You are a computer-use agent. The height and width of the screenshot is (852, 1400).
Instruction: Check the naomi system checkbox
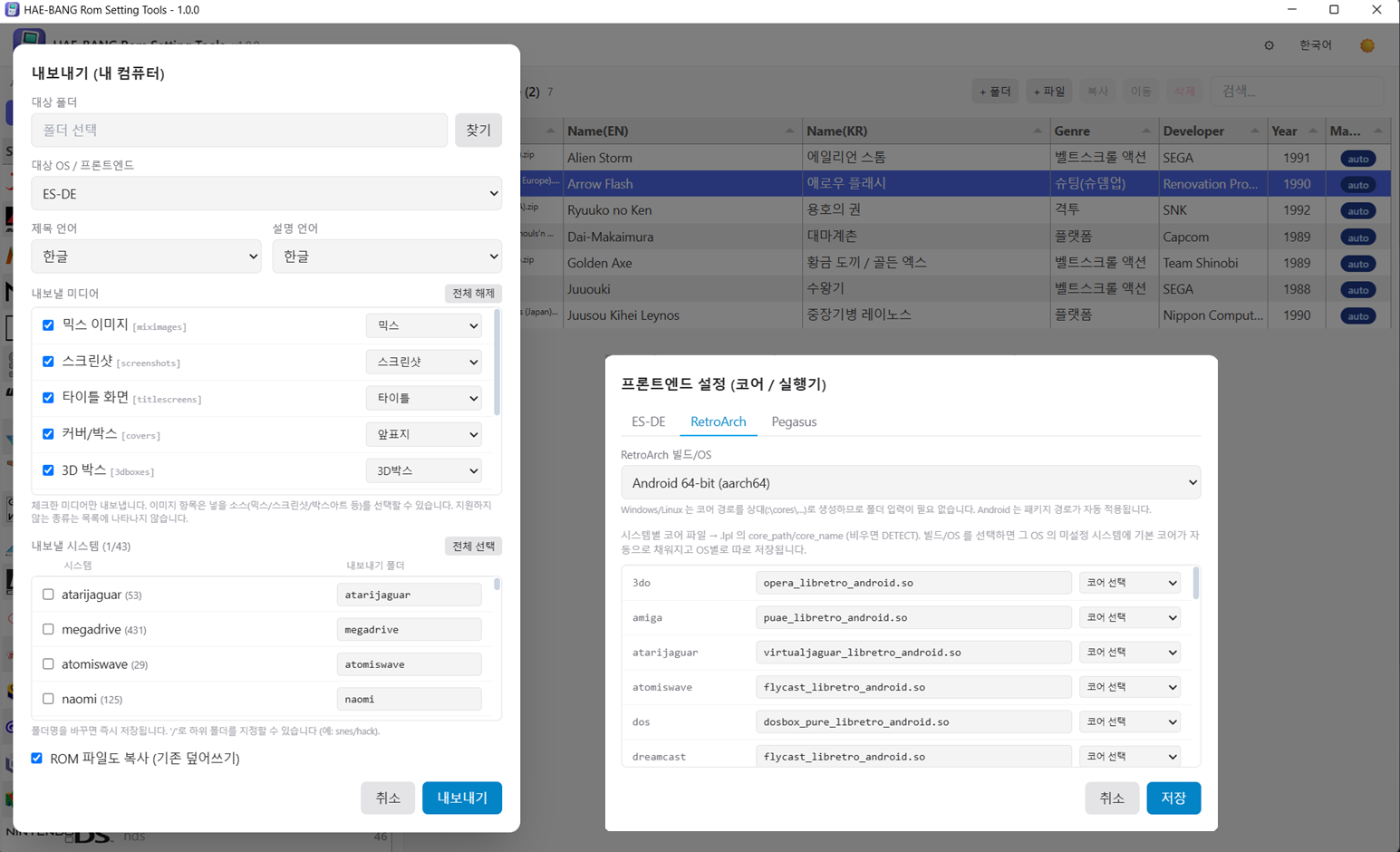coord(48,699)
